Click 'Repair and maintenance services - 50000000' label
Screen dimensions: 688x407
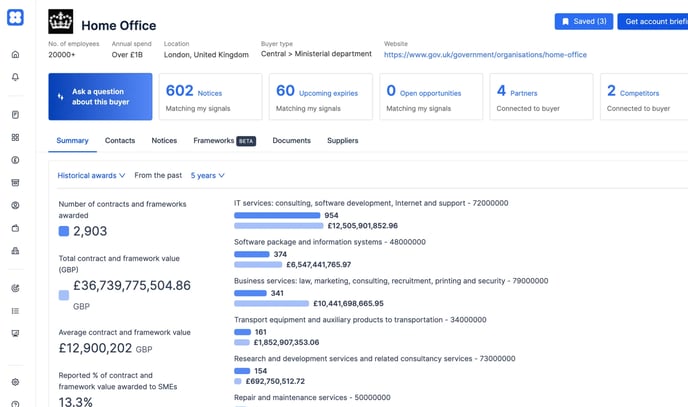pyautogui.click(x=312, y=397)
